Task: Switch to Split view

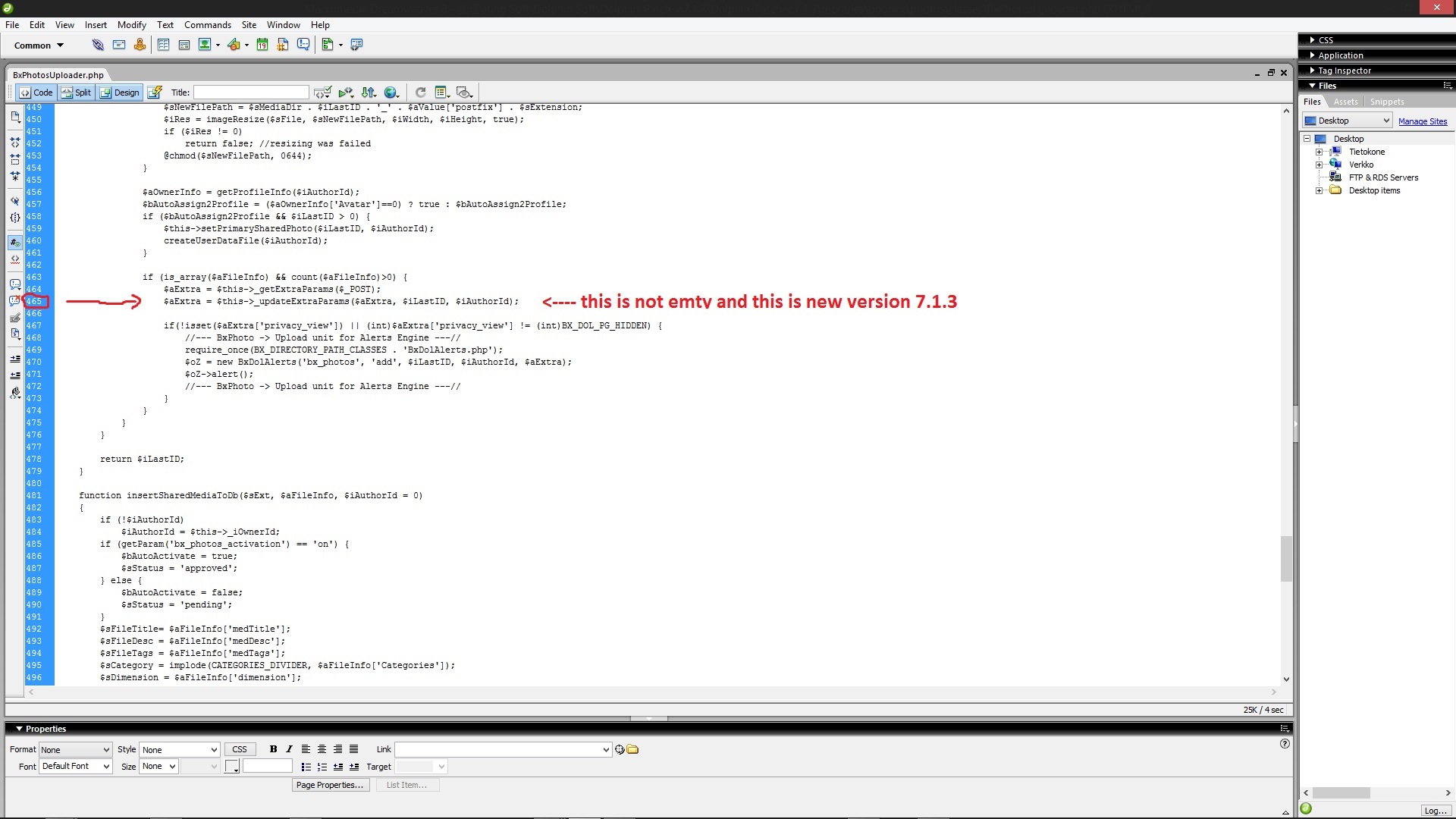Action: click(77, 93)
